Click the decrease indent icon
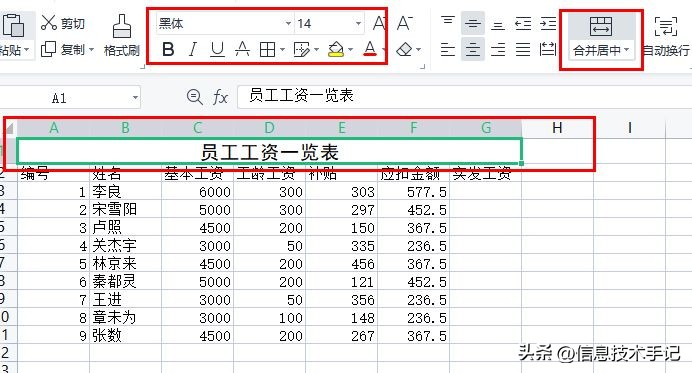 [x=523, y=23]
